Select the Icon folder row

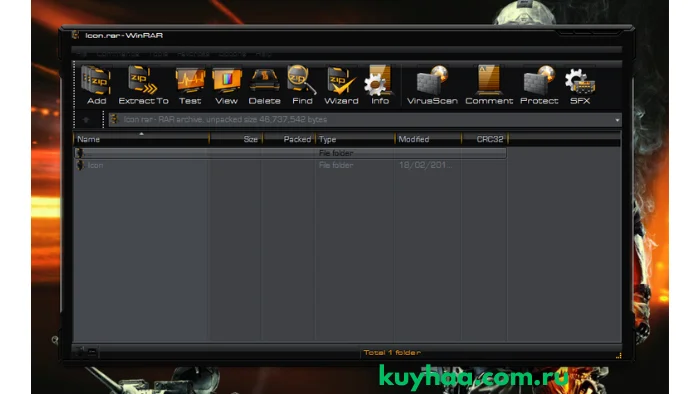click(290, 165)
